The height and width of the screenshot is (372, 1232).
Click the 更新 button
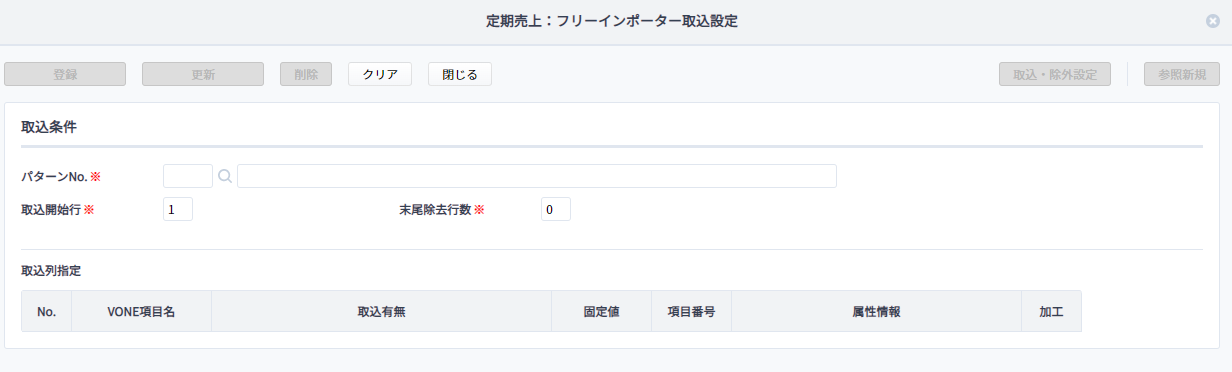(x=203, y=74)
